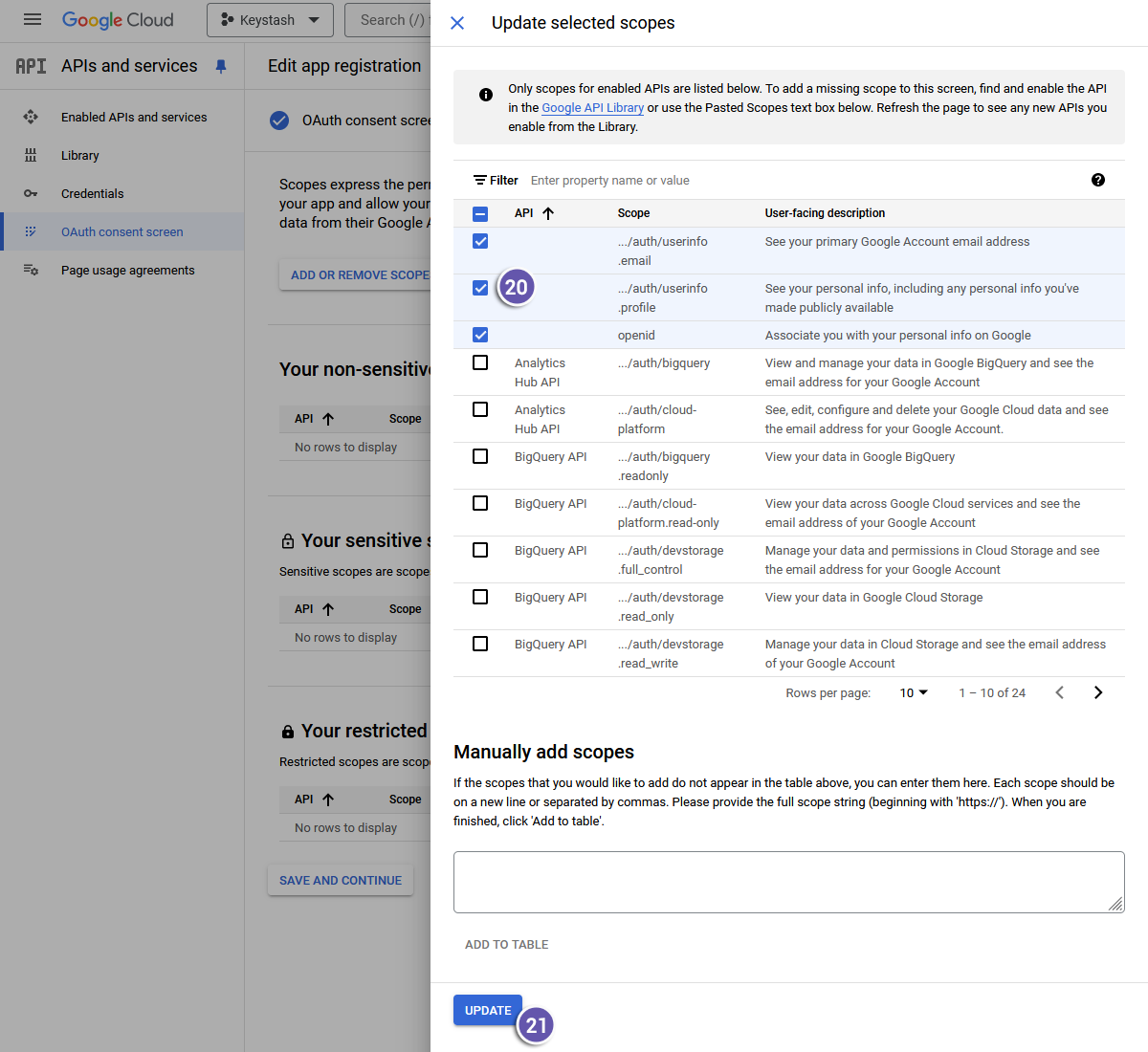1148x1052 pixels.
Task: Click 'See your primary Google Account email address' text
Action: point(897,241)
